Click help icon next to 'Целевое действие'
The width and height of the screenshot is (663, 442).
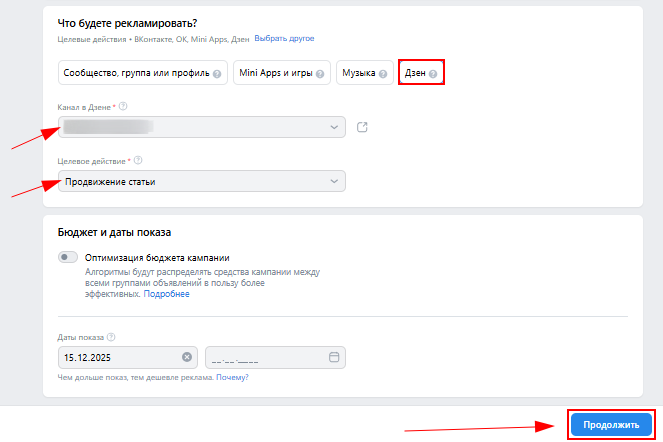click(x=138, y=160)
